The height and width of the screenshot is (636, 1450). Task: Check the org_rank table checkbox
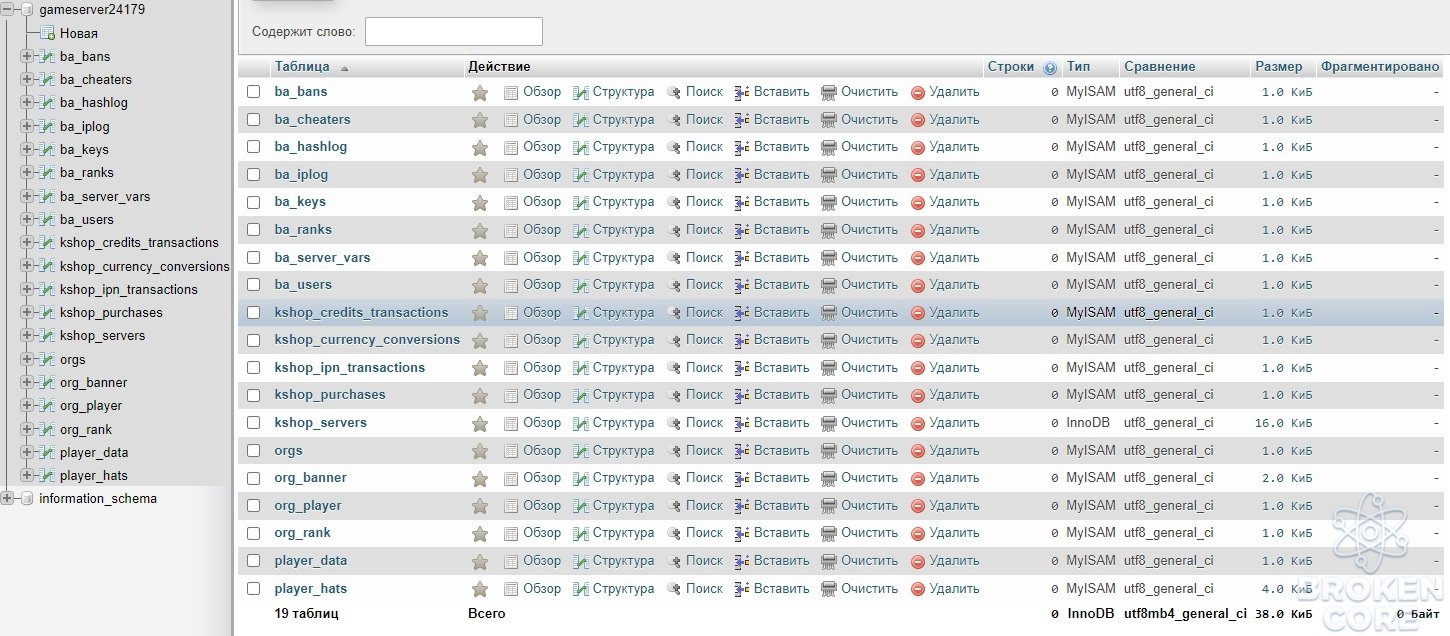coord(254,533)
